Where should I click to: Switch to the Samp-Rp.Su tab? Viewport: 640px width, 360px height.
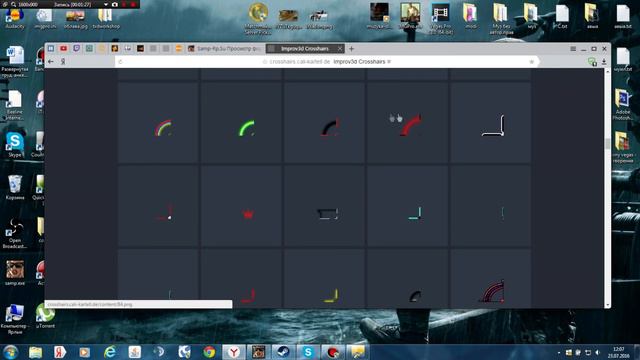point(224,49)
